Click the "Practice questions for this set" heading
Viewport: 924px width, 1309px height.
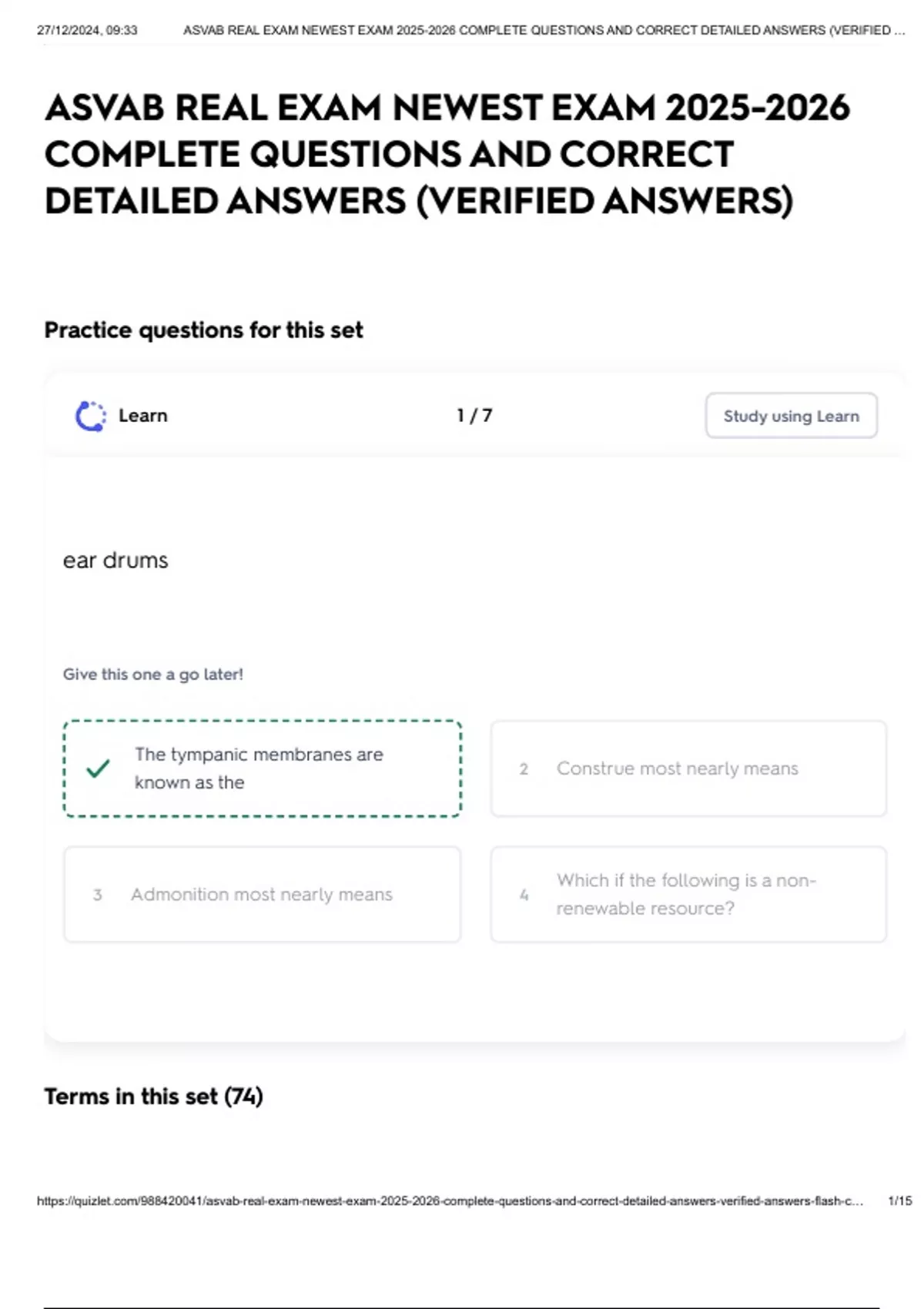point(203,330)
